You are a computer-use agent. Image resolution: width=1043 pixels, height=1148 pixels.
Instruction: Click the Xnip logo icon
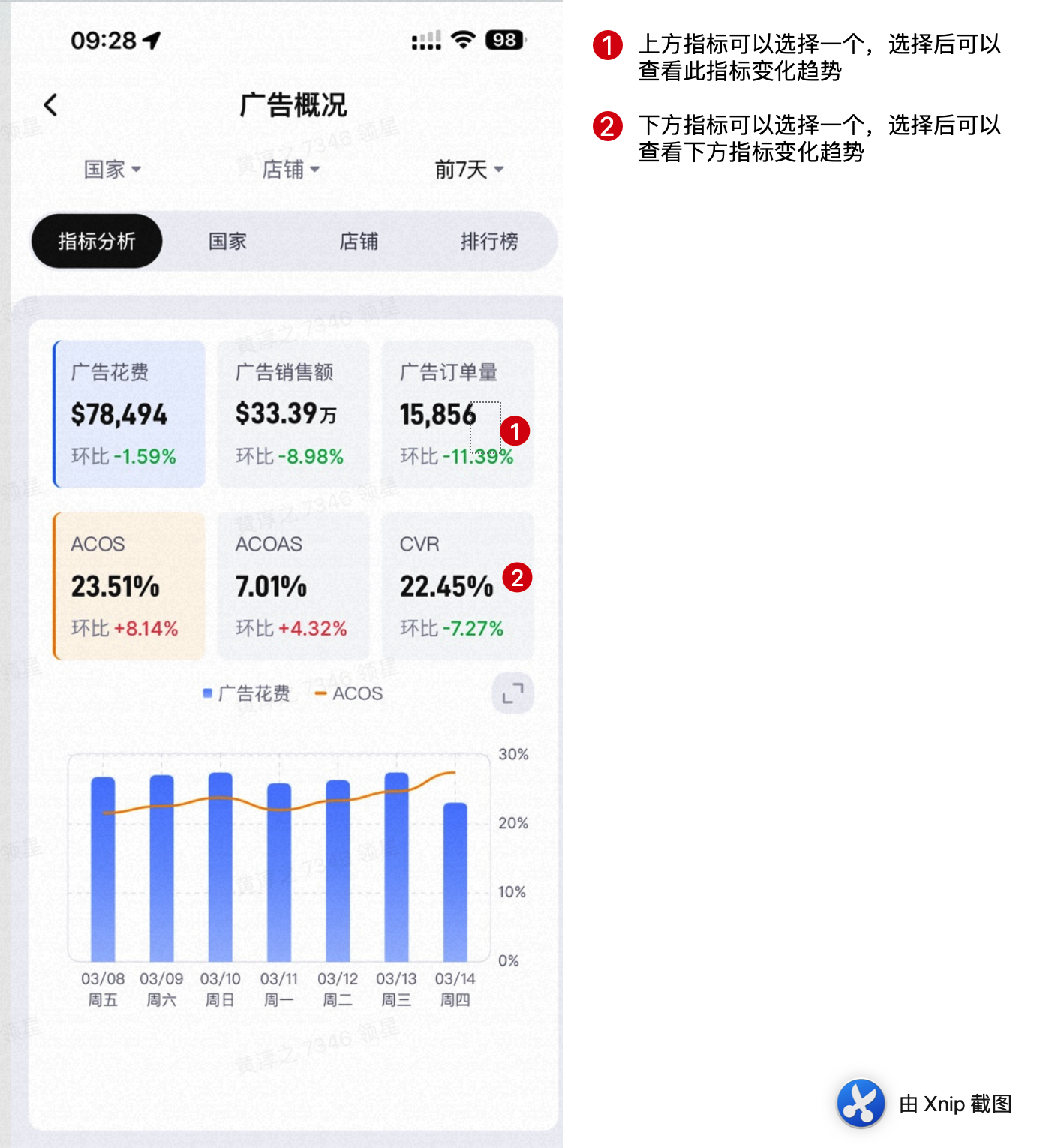click(861, 1104)
